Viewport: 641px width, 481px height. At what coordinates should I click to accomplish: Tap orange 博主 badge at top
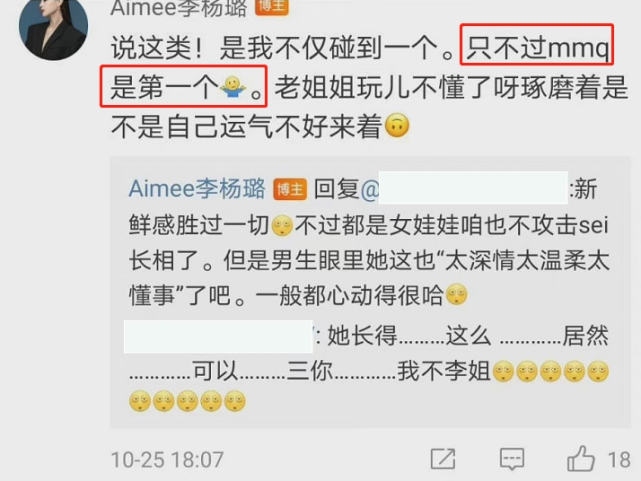(272, 7)
